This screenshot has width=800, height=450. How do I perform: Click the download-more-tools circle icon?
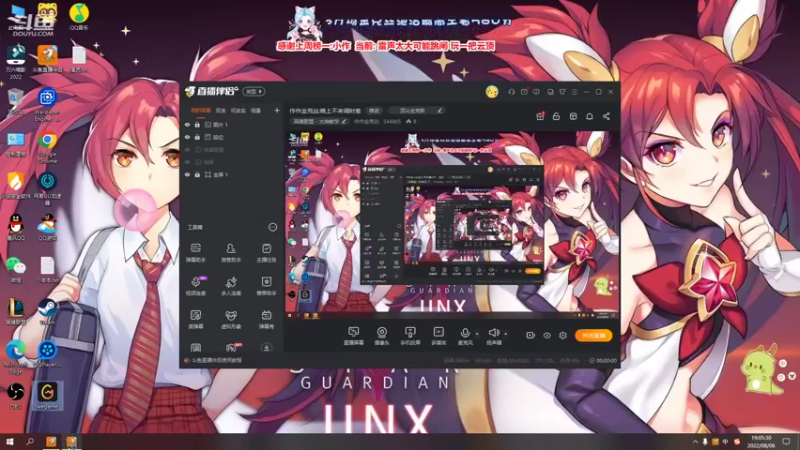tap(266, 348)
